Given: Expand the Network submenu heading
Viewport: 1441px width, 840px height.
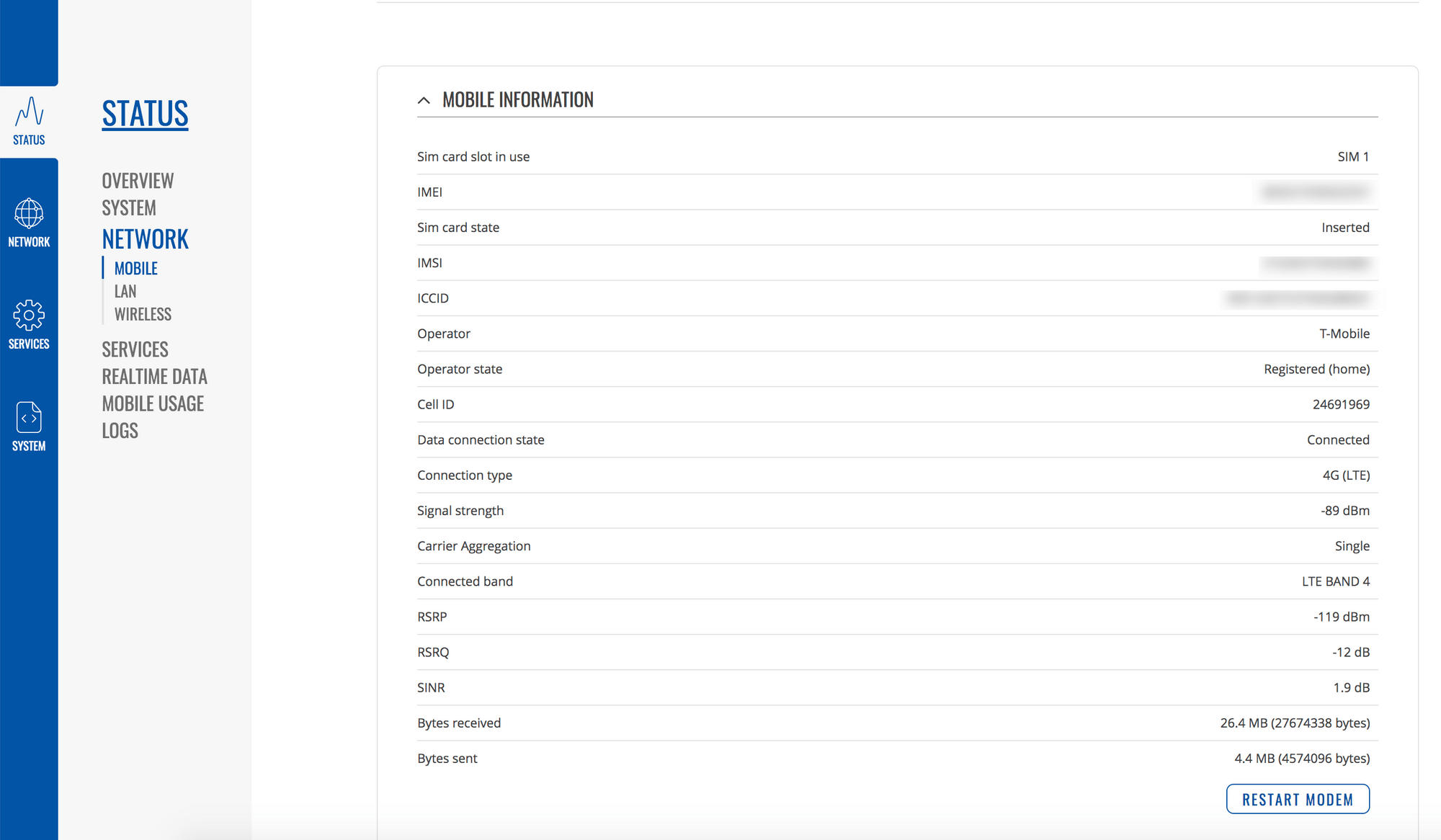Looking at the screenshot, I should [x=145, y=239].
